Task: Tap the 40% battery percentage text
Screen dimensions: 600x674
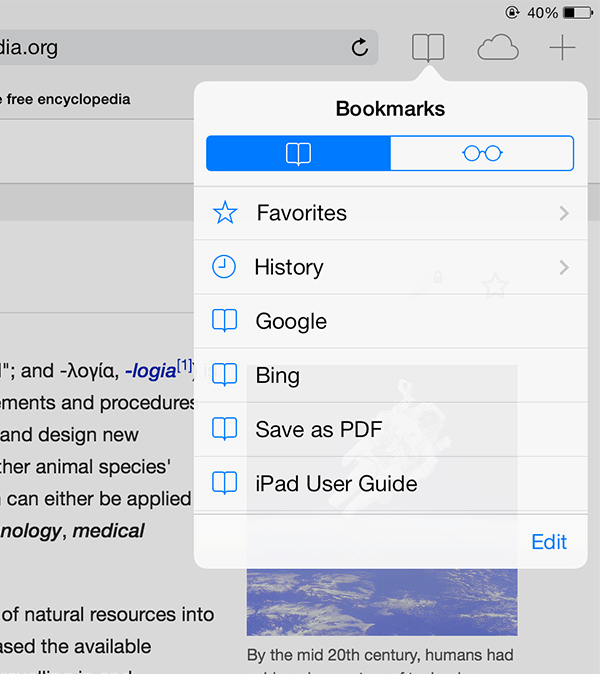Action: coord(542,13)
